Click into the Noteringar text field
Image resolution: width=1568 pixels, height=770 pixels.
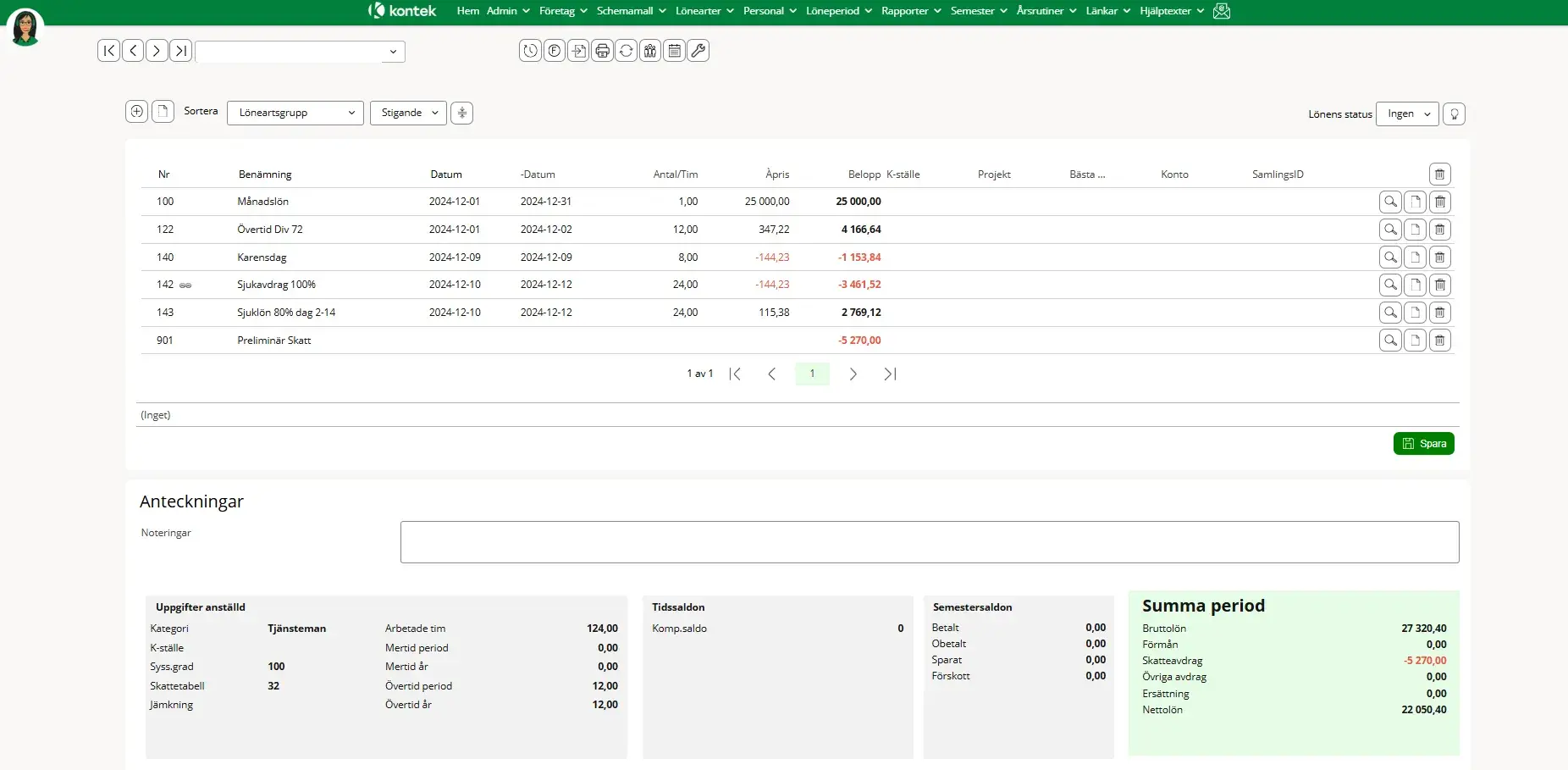click(x=929, y=542)
